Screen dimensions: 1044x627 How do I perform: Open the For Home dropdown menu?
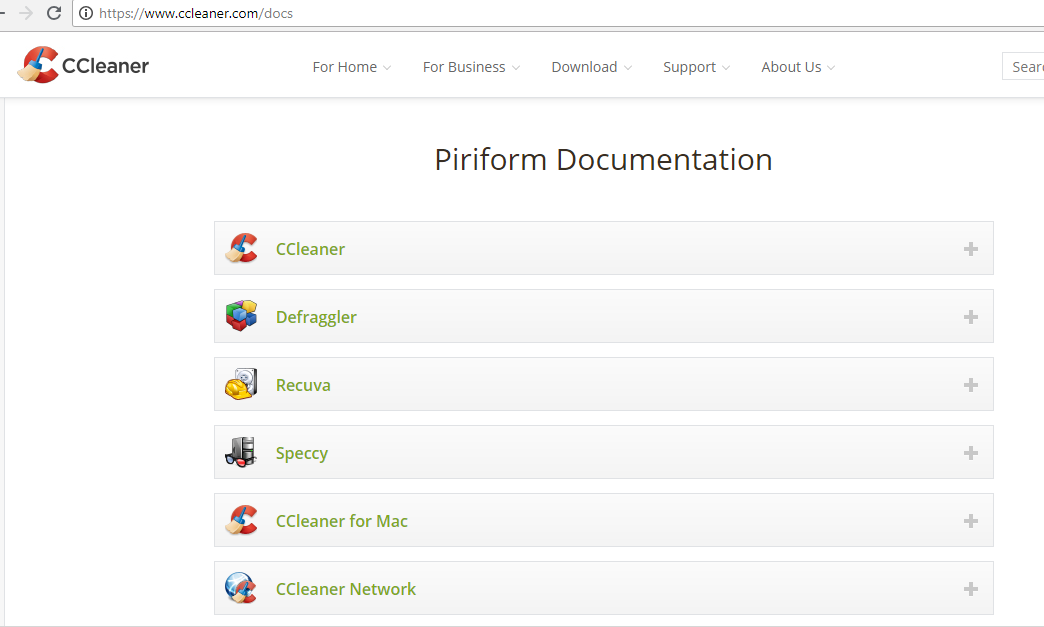pyautogui.click(x=352, y=67)
